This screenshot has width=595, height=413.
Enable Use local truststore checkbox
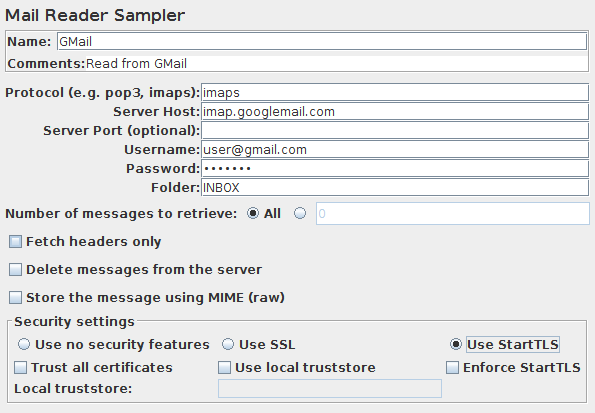[x=224, y=367]
